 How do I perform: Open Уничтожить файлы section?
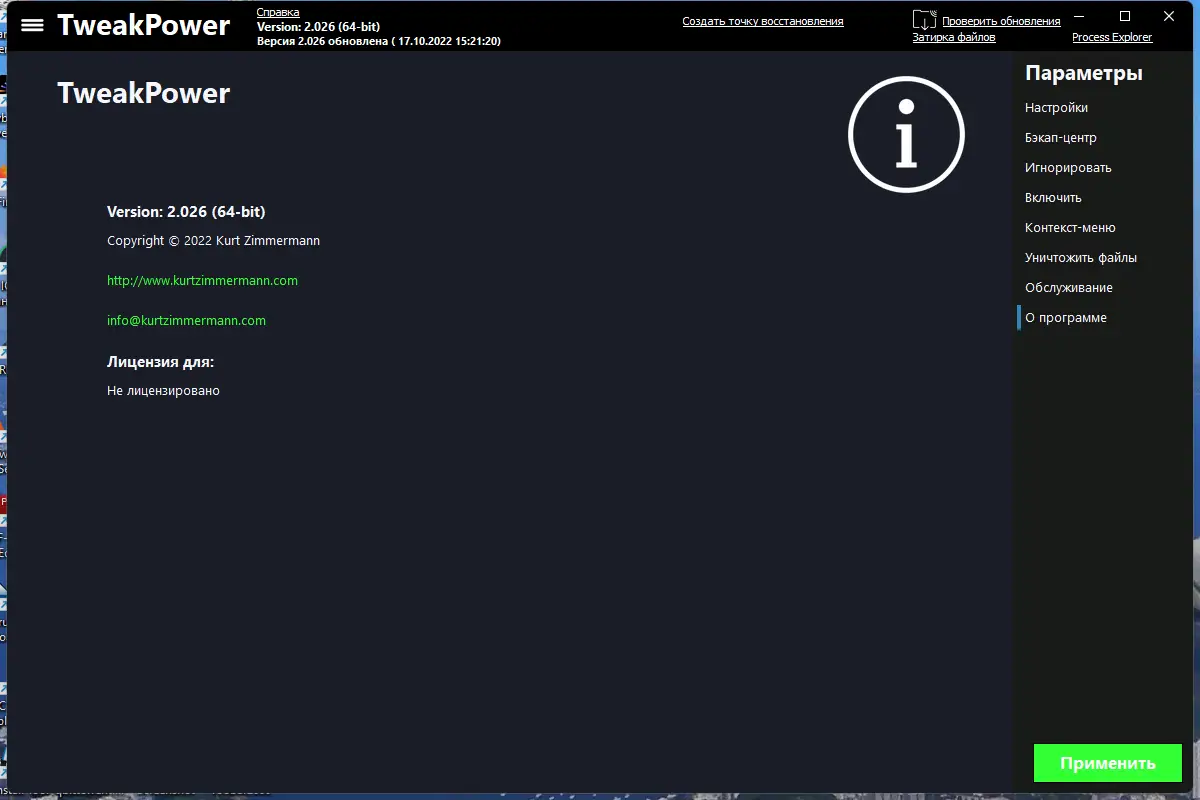pos(1081,258)
